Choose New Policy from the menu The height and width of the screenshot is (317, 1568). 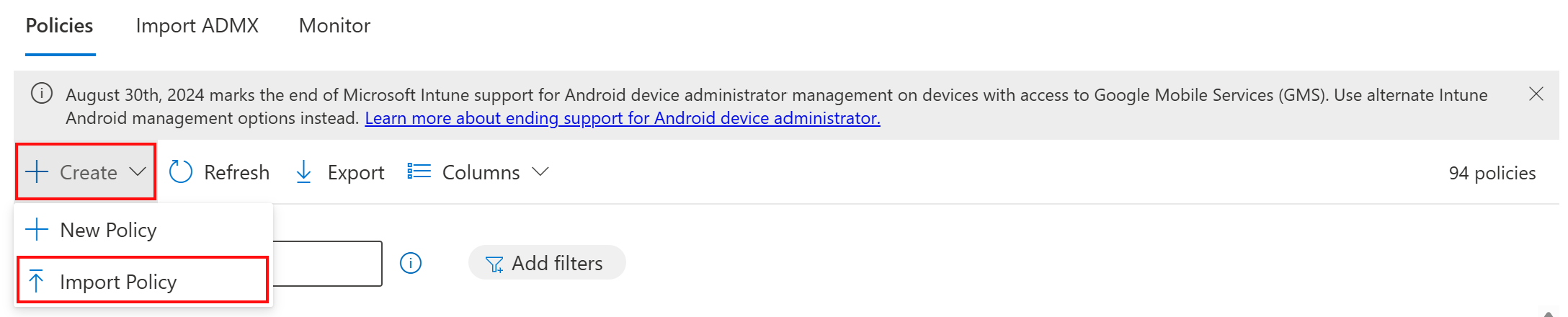[x=108, y=230]
